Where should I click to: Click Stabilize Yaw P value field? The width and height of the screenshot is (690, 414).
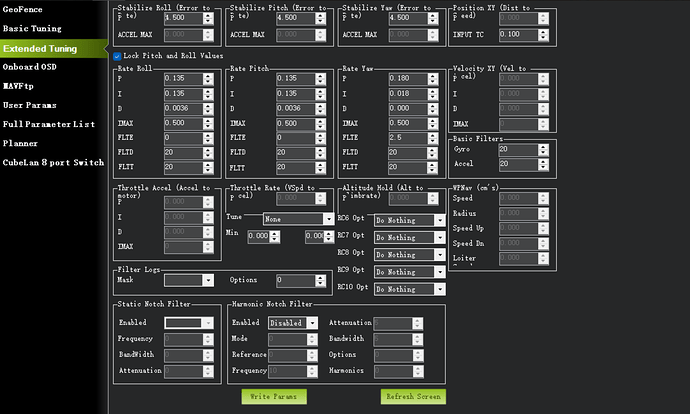[x=408, y=18]
